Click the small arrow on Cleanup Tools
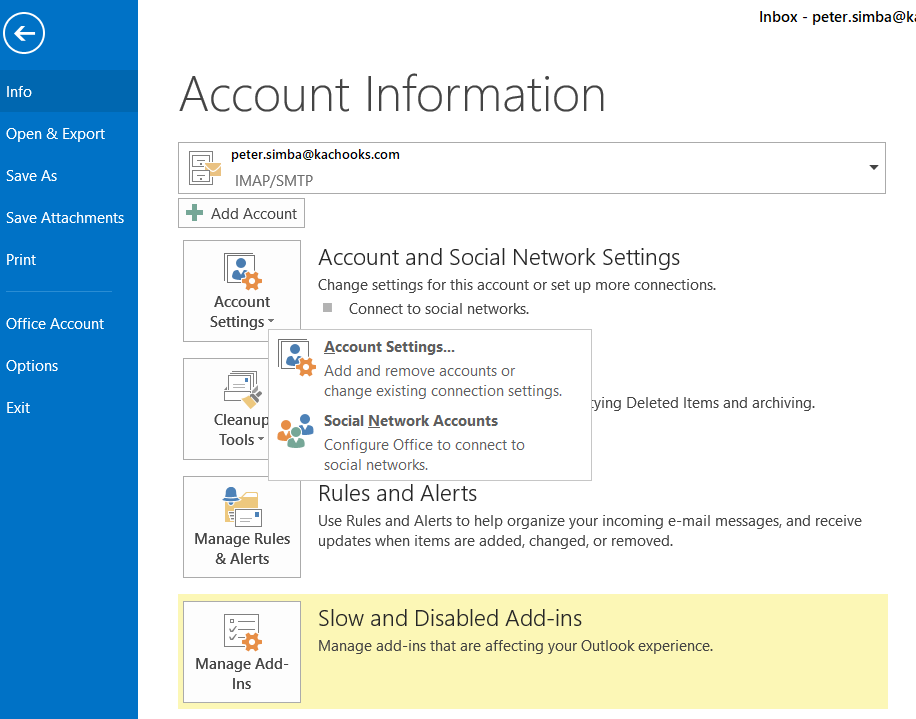This screenshot has width=916, height=719. (261, 439)
